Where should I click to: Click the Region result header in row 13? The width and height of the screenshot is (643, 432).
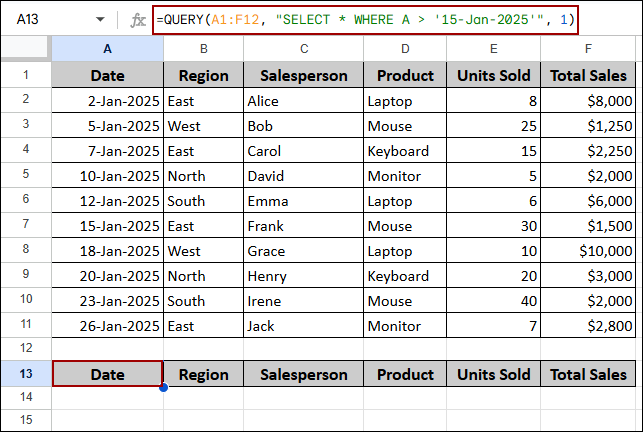pos(203,374)
